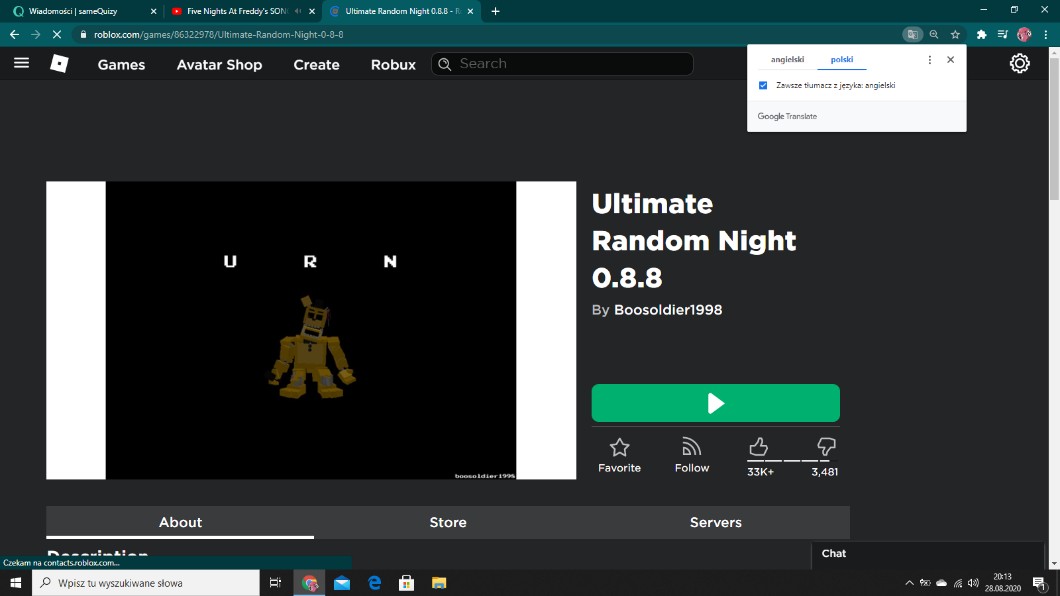Toggle the always translate from English checkbox
This screenshot has height=596, width=1060.
pos(763,86)
